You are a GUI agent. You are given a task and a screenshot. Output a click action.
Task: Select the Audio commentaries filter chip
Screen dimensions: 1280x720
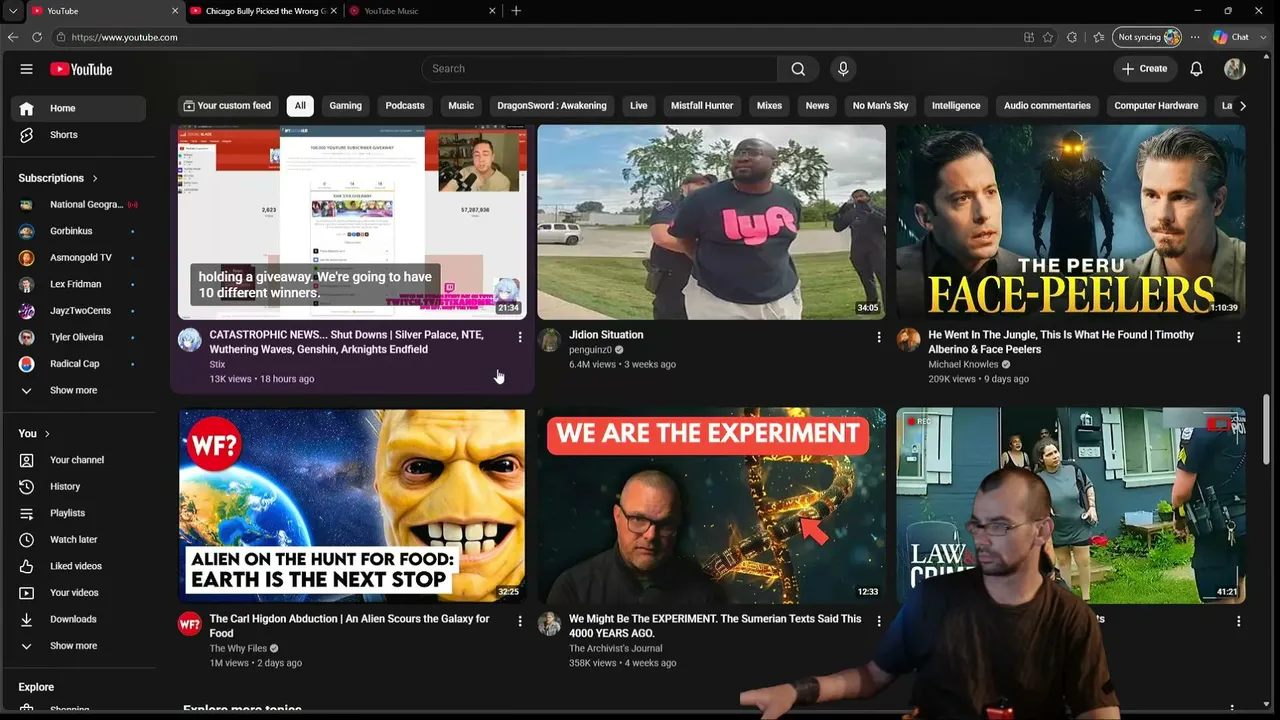(x=1047, y=106)
